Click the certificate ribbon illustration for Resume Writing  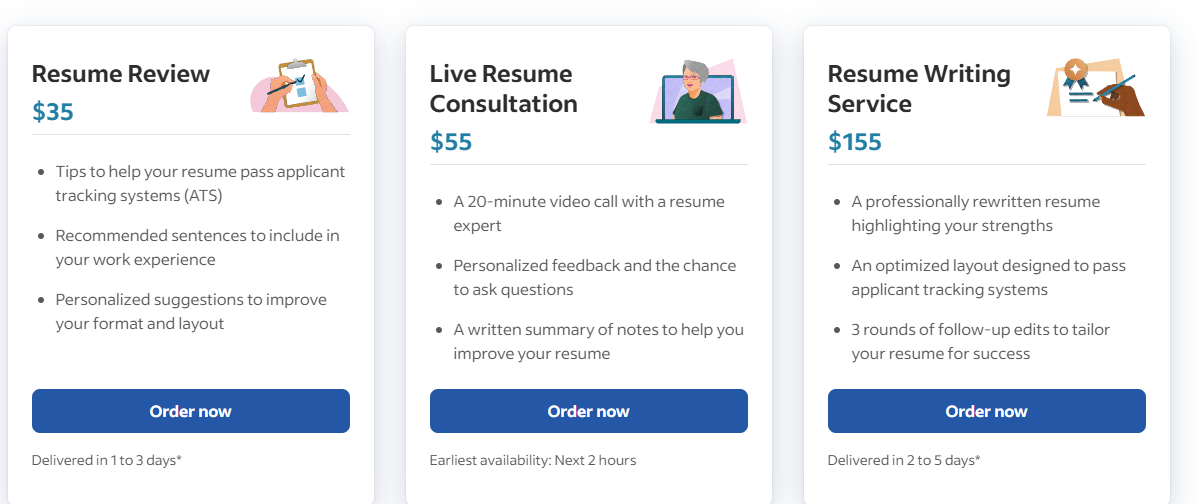pos(1096,86)
